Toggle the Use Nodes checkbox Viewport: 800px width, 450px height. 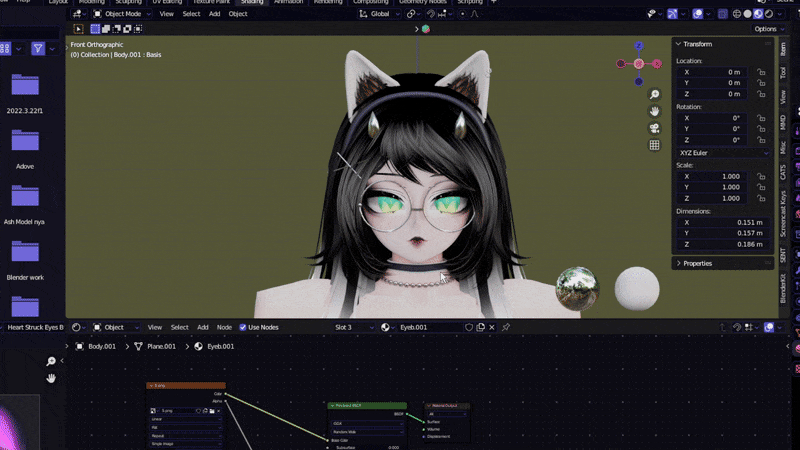pos(243,327)
